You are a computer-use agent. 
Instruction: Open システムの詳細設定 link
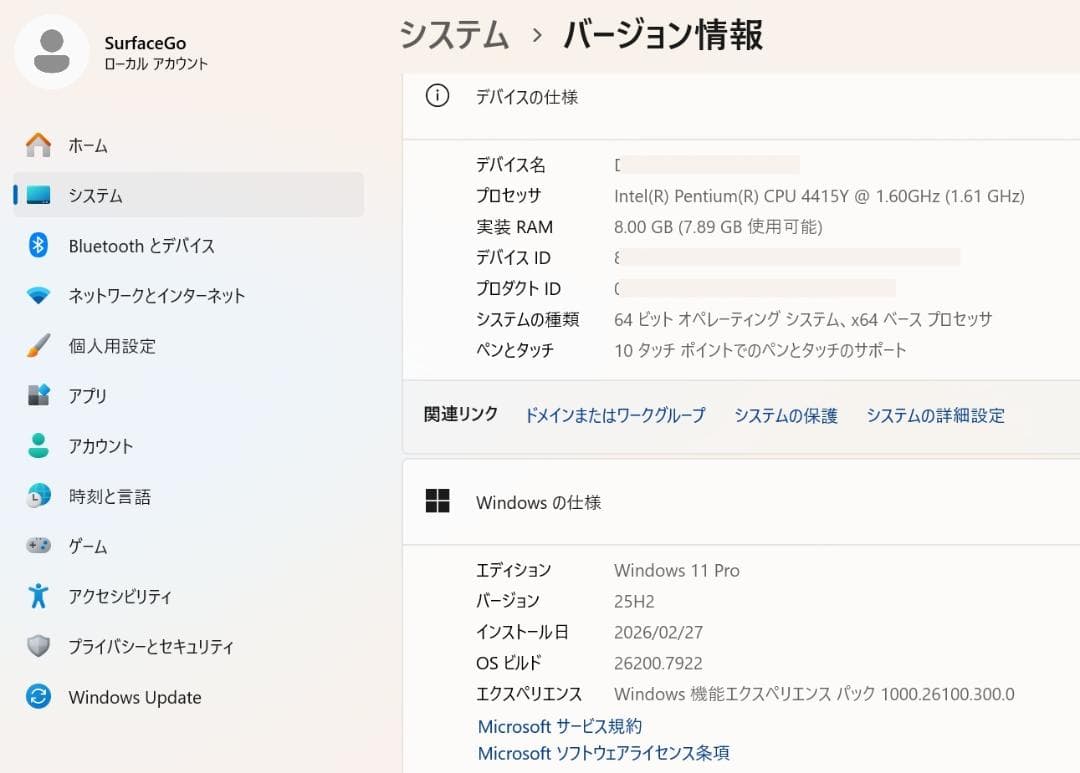(935, 415)
